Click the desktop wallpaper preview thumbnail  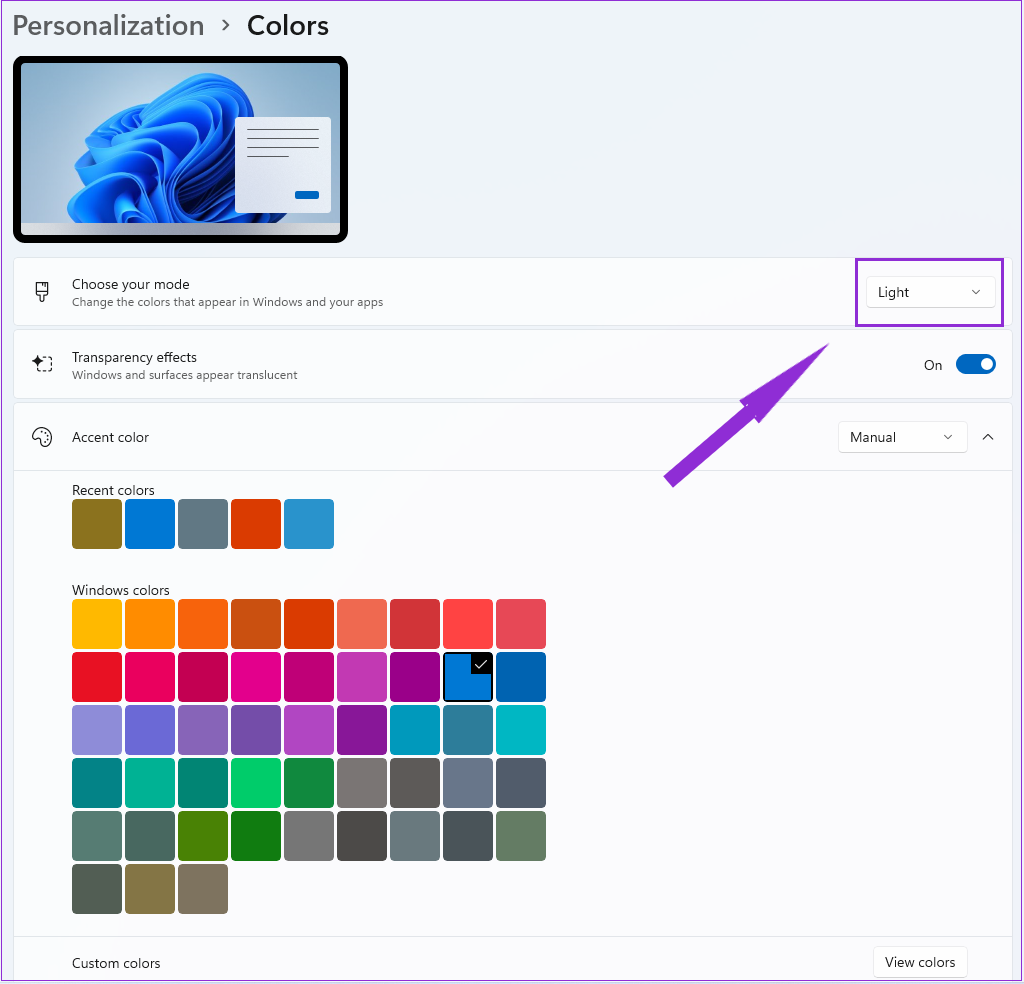[180, 148]
